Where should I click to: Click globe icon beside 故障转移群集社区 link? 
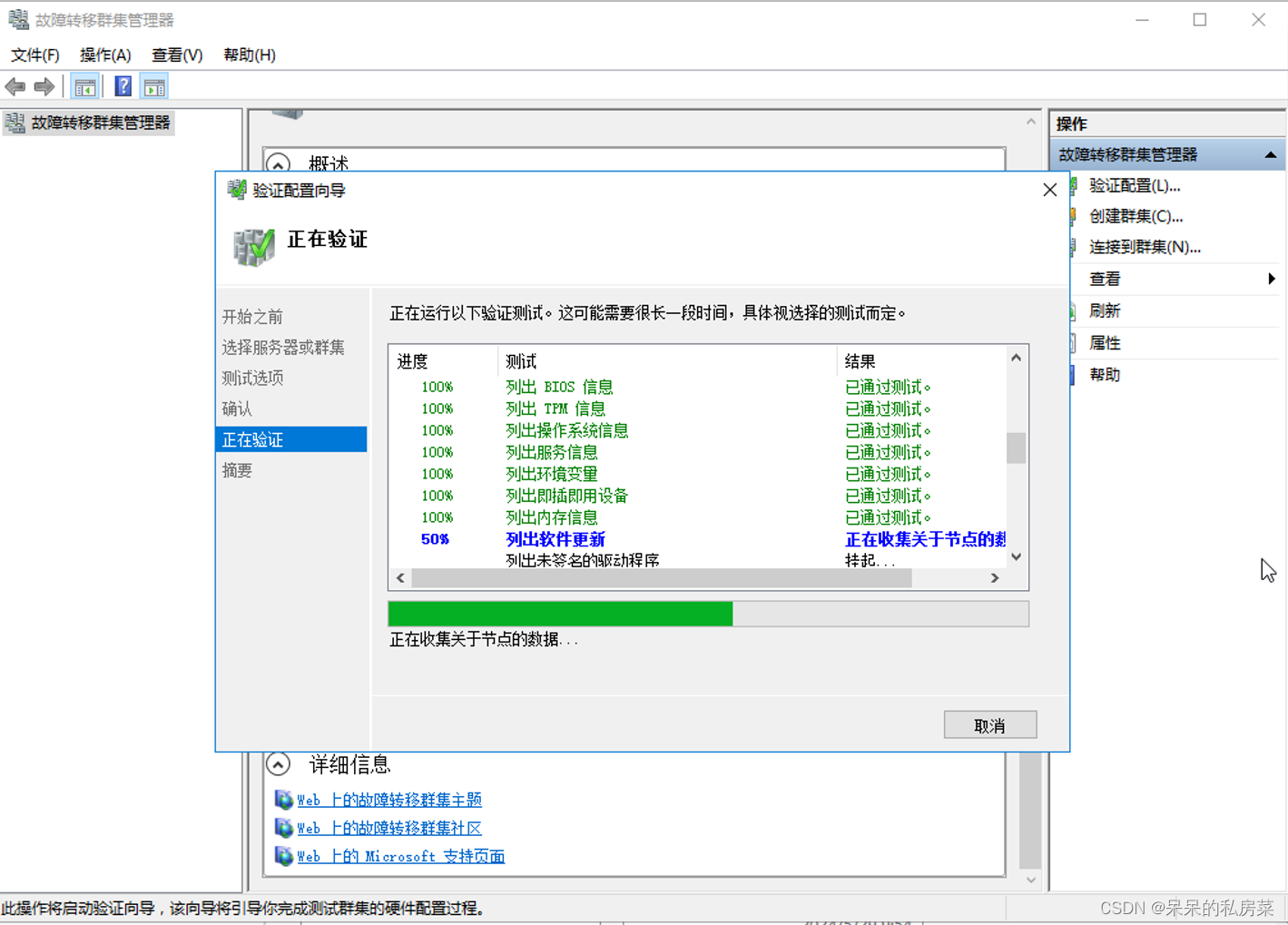click(x=283, y=828)
